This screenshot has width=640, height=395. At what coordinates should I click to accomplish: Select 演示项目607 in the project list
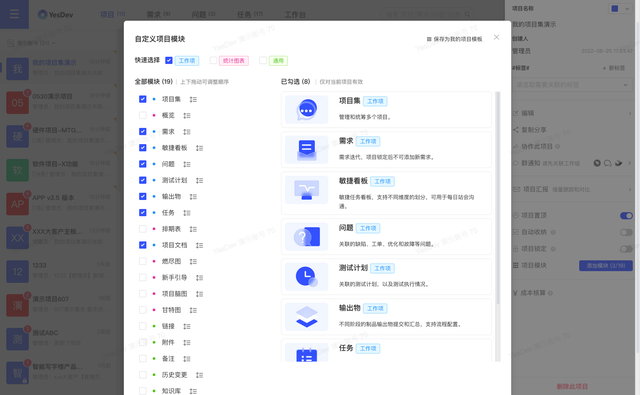point(59,305)
